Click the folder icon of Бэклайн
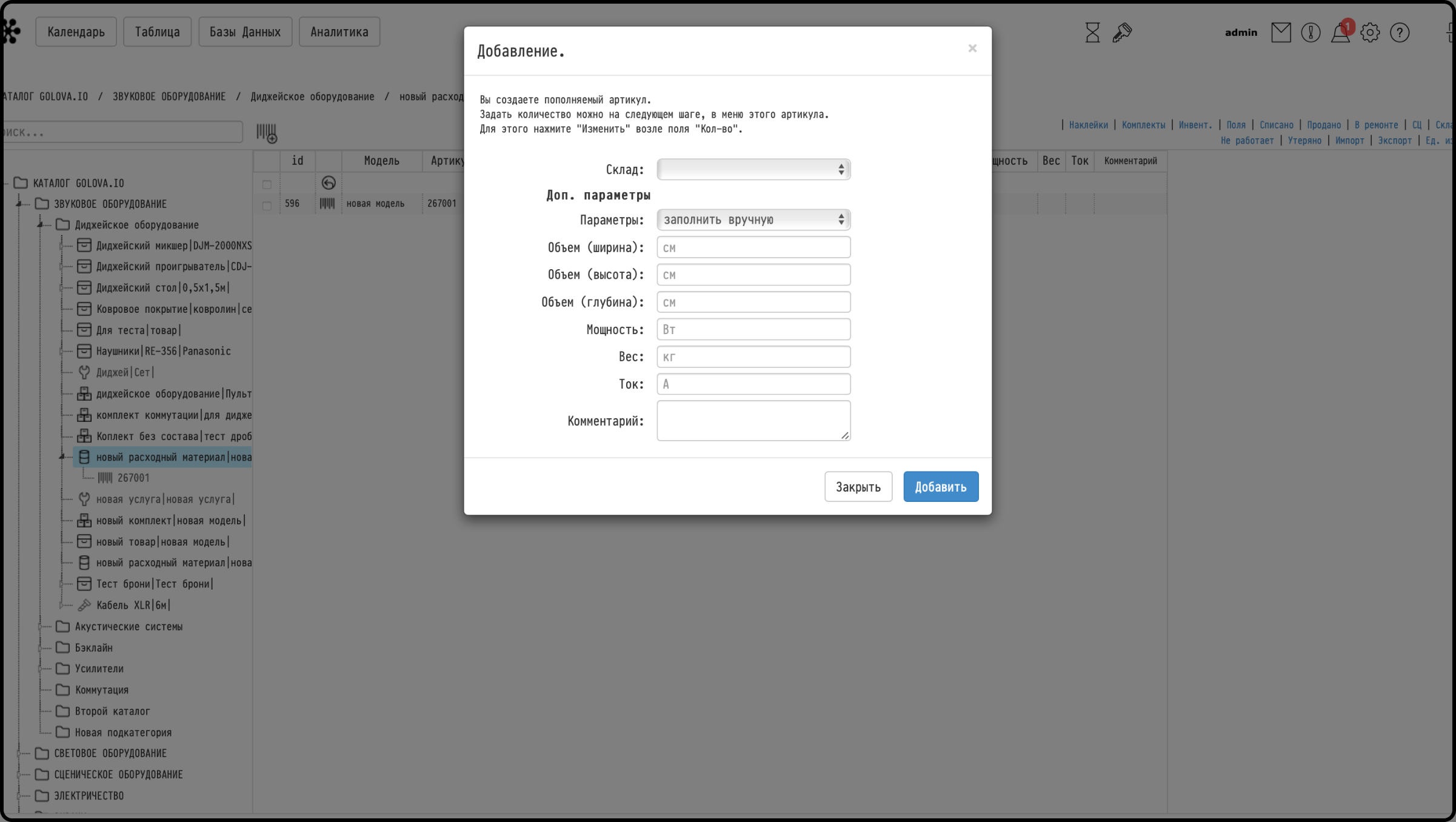The width and height of the screenshot is (1456, 822). (62, 647)
